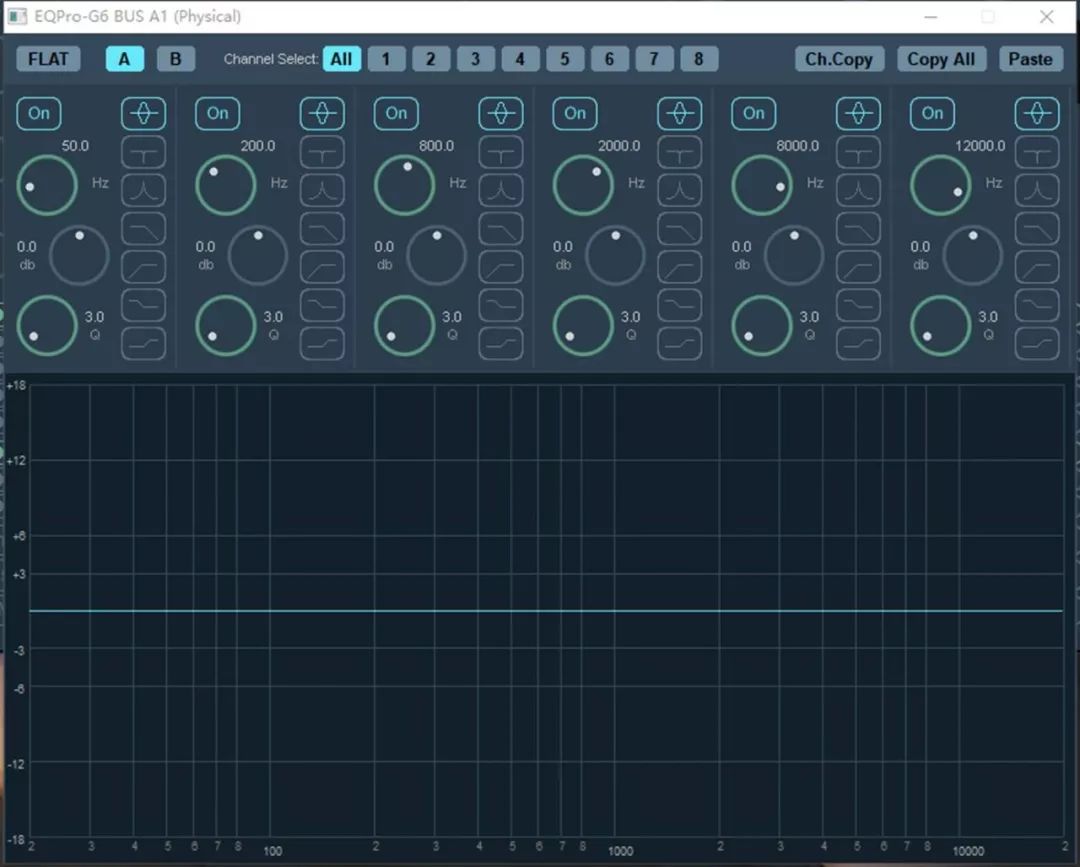Image resolution: width=1080 pixels, height=867 pixels.
Task: Choose the upward shelf filter icon in the 12000 Hz band
Action: coord(1036,343)
